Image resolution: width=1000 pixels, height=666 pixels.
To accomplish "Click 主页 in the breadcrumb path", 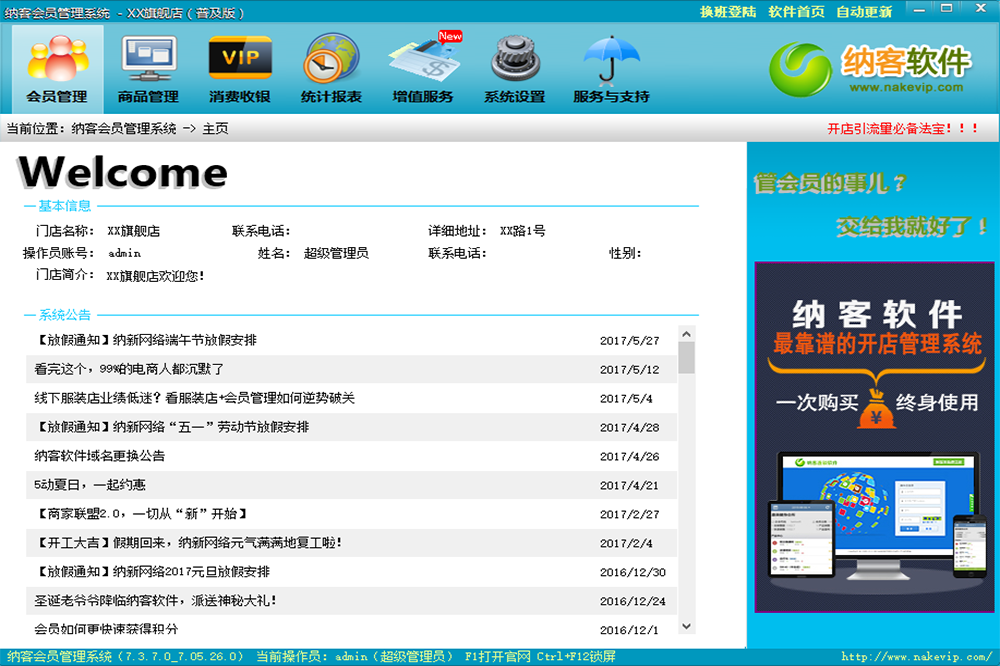I will click(215, 129).
